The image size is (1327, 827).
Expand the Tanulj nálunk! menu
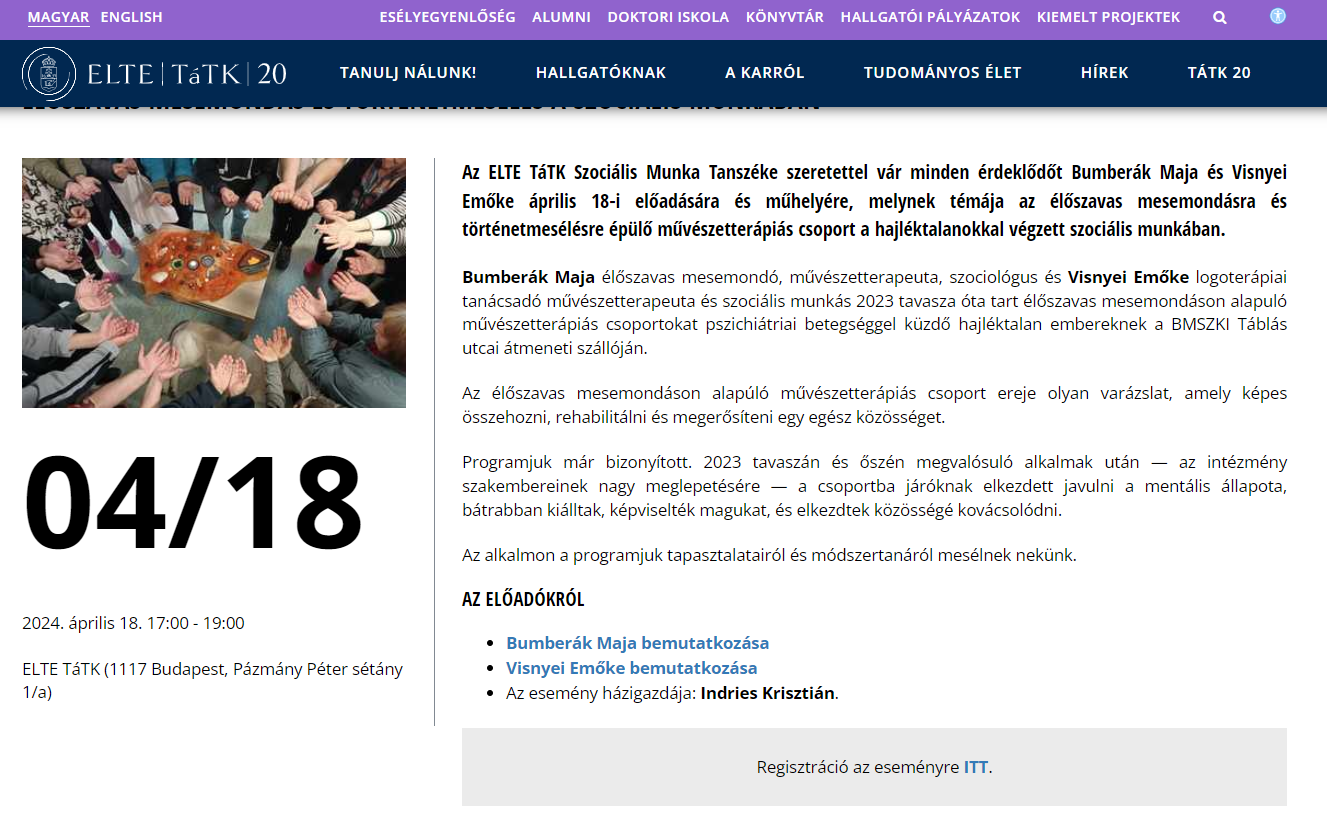(x=408, y=73)
